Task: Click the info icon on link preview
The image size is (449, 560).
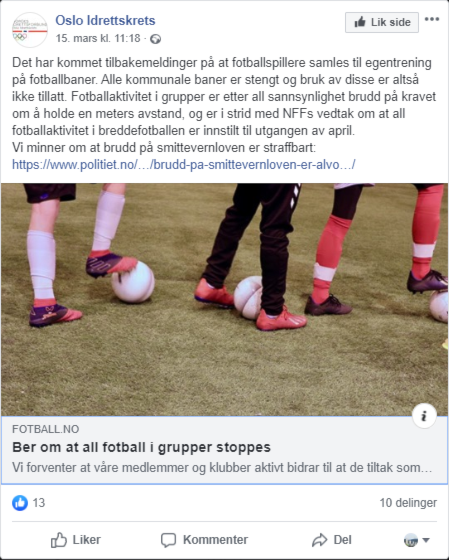Action: (x=424, y=416)
